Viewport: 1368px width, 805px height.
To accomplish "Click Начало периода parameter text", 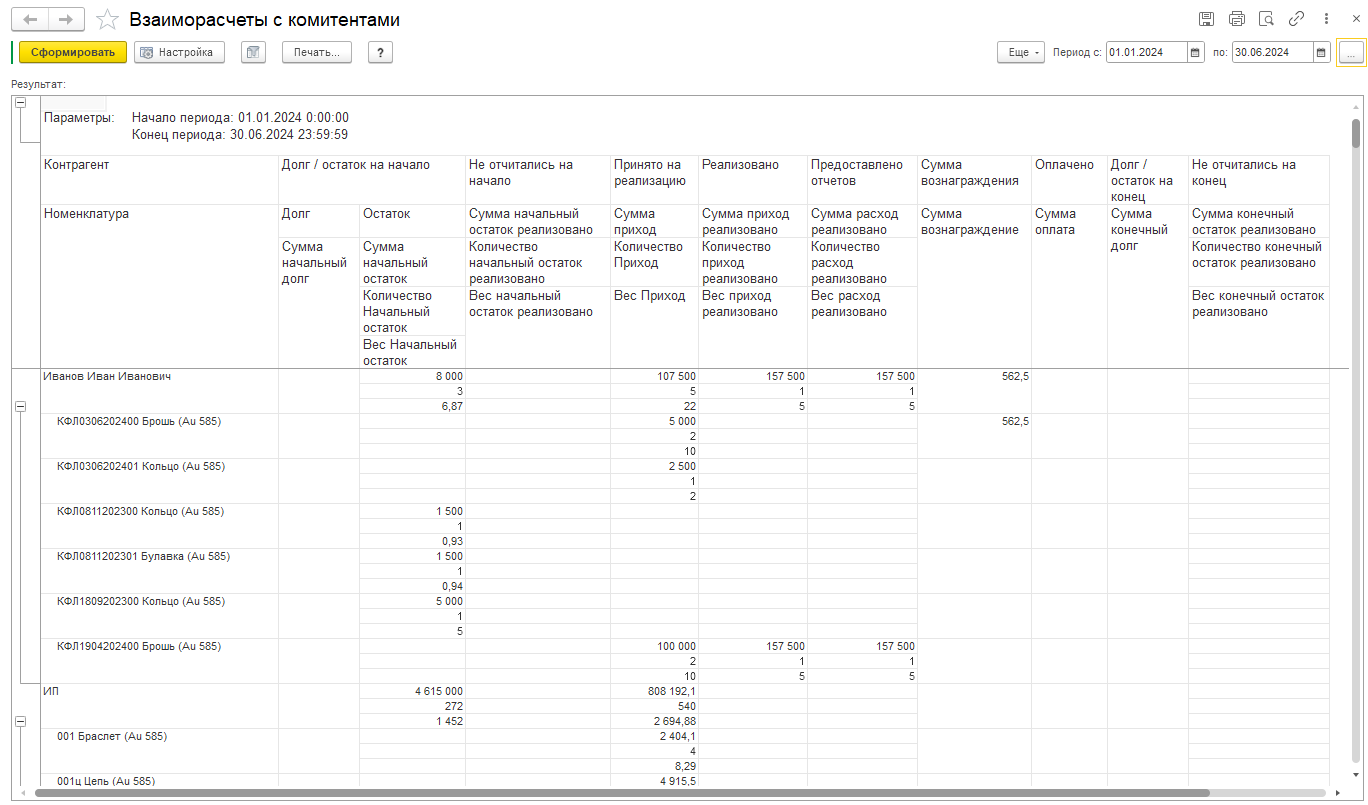I will coord(240,118).
